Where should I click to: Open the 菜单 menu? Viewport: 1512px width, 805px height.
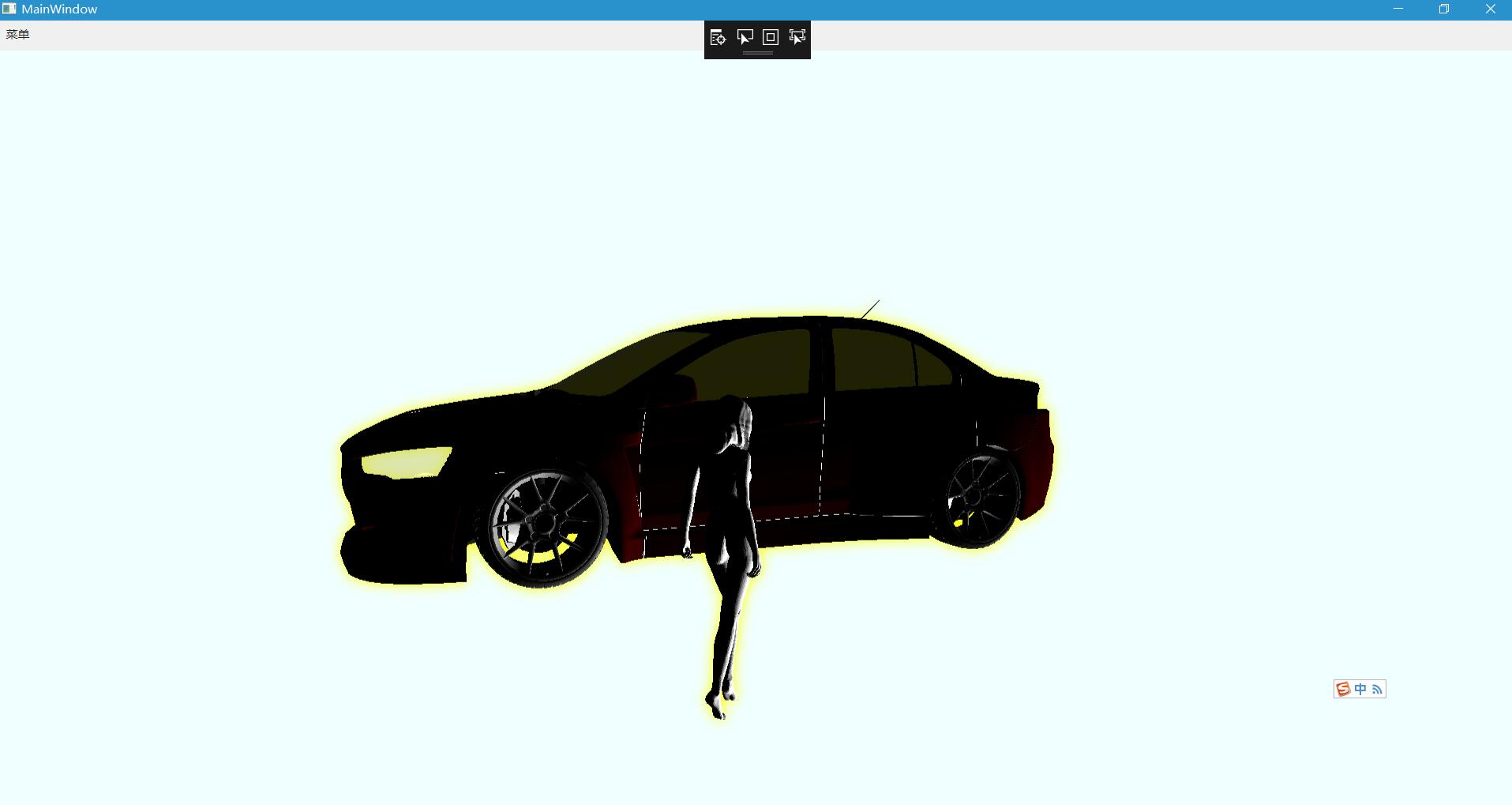[x=17, y=34]
